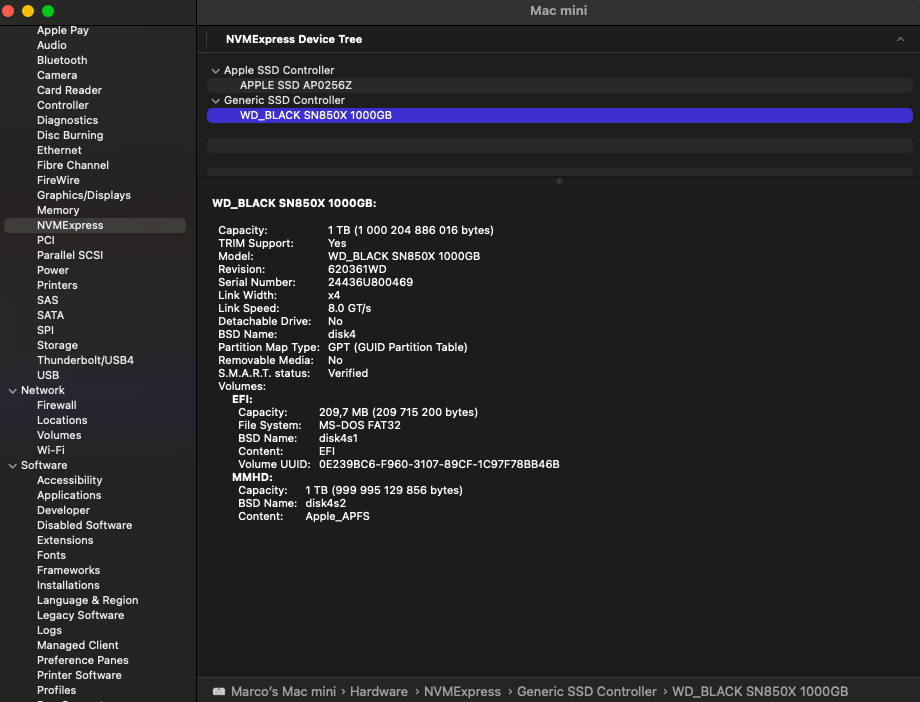Screen dimensions: 920x702
Task: Open Ethernet hardware section
Action: click(x=59, y=150)
